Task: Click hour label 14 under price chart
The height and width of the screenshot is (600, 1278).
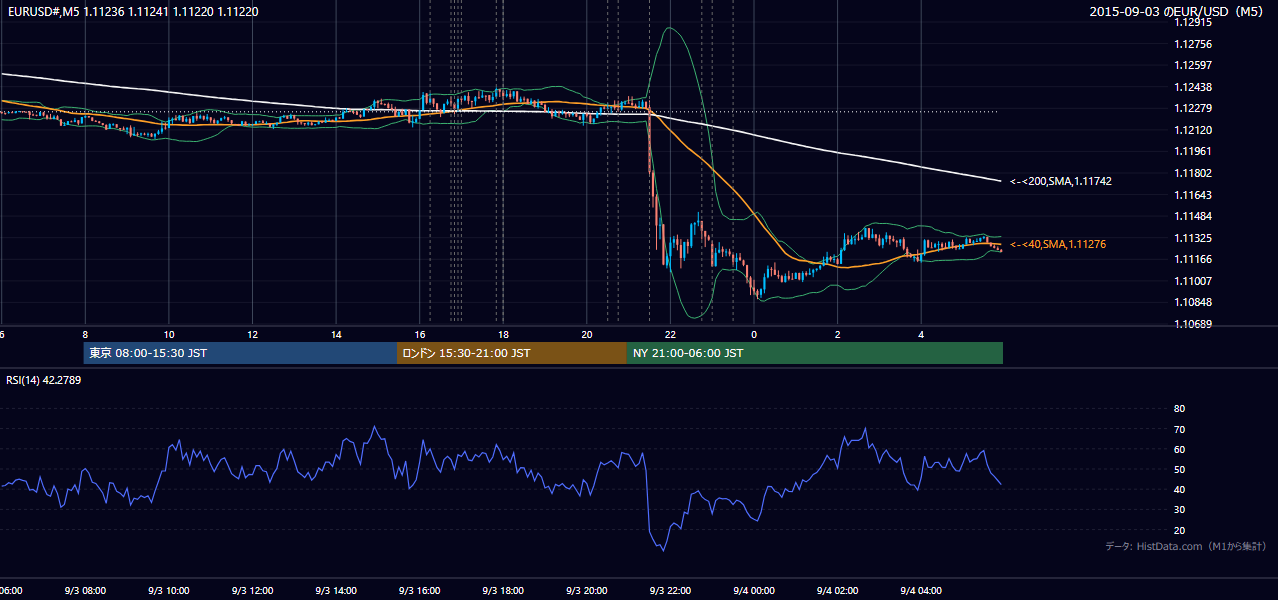Action: (336, 334)
